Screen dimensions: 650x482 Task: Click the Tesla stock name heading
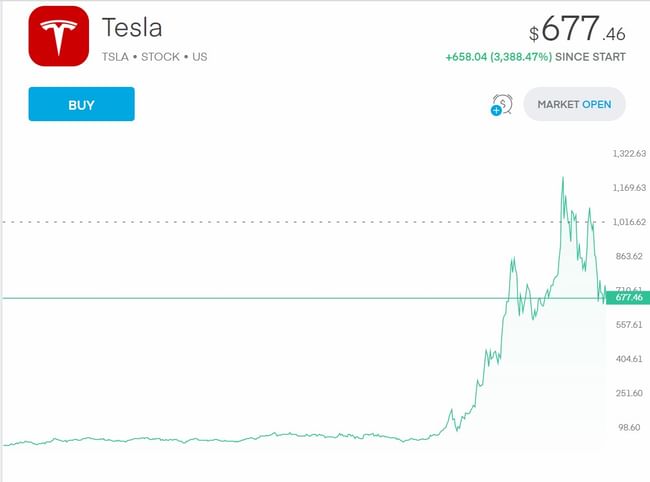[133, 27]
